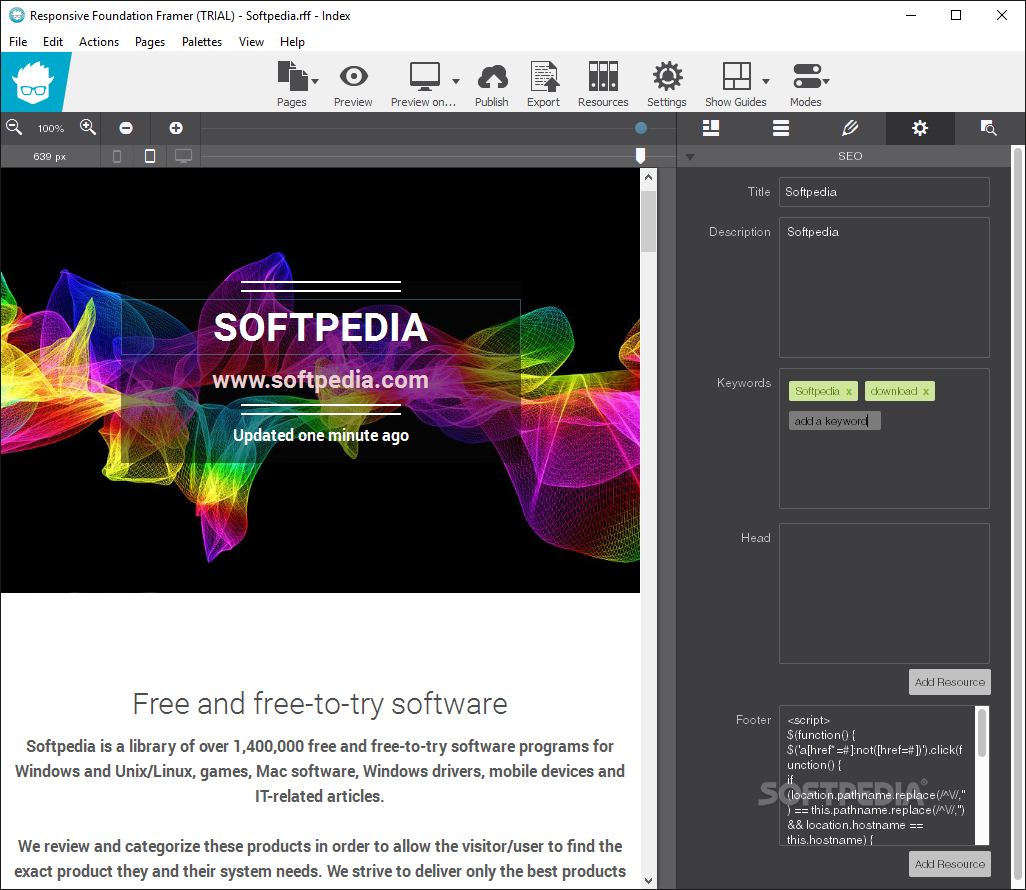Image resolution: width=1026 pixels, height=890 pixels.
Task: Switch to the layout blocks panel tab
Action: [711, 128]
